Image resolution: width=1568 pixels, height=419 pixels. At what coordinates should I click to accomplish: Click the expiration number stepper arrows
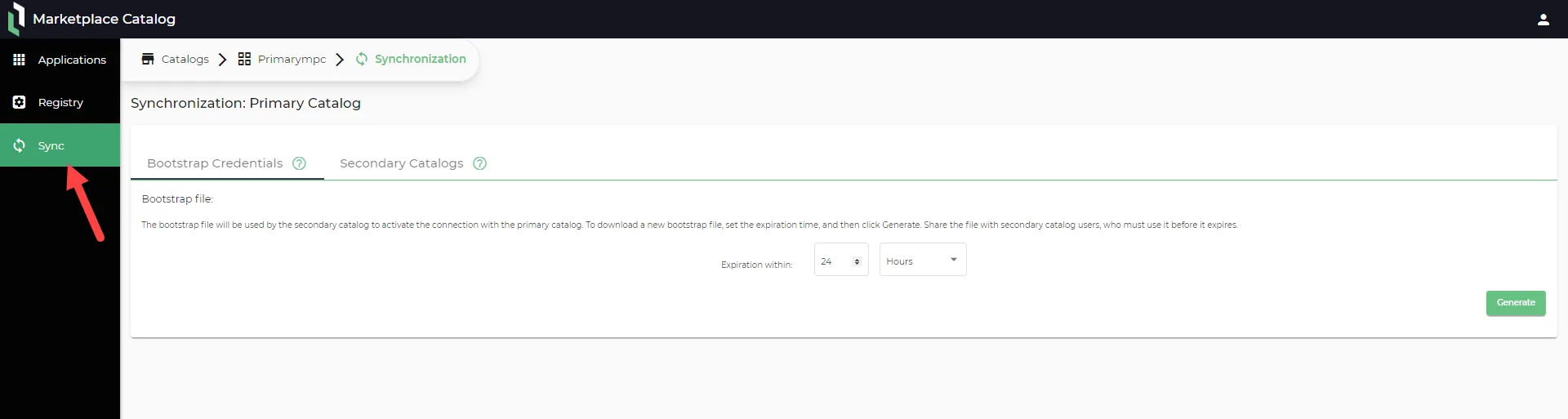(x=857, y=261)
